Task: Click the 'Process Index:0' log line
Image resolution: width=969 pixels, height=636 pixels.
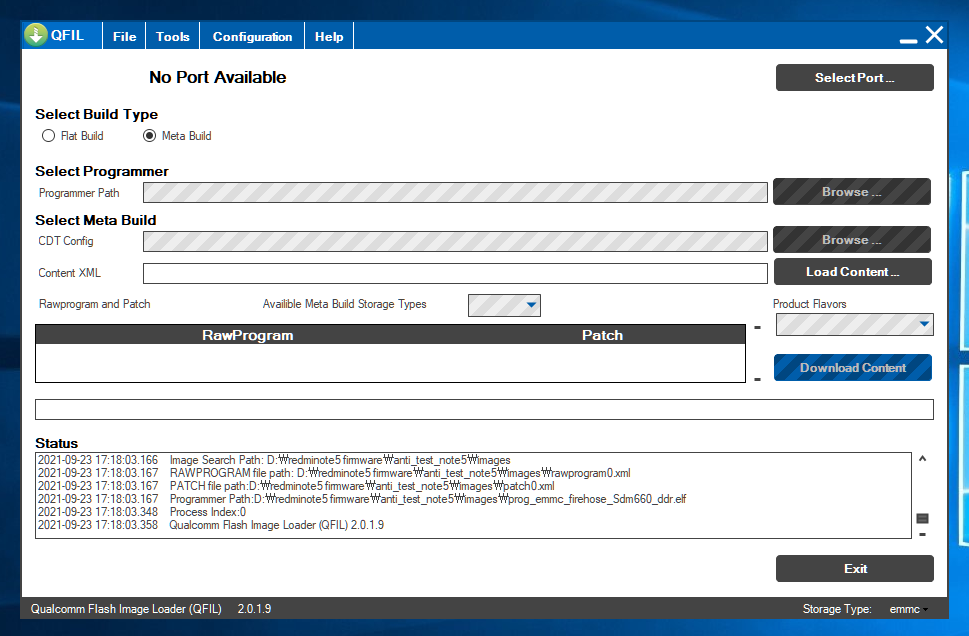Action: (142, 512)
